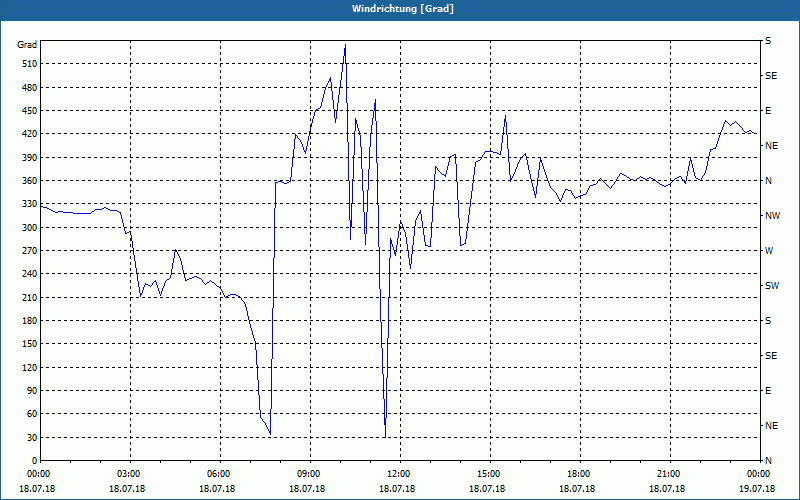Image resolution: width=800 pixels, height=500 pixels.
Task: Click the 03:00 time axis label
Action: coord(127,474)
